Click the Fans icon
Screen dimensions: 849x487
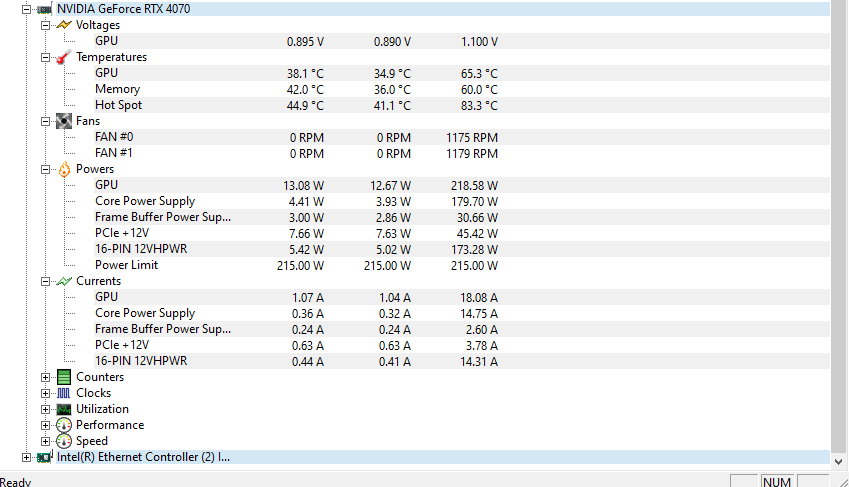[x=64, y=121]
